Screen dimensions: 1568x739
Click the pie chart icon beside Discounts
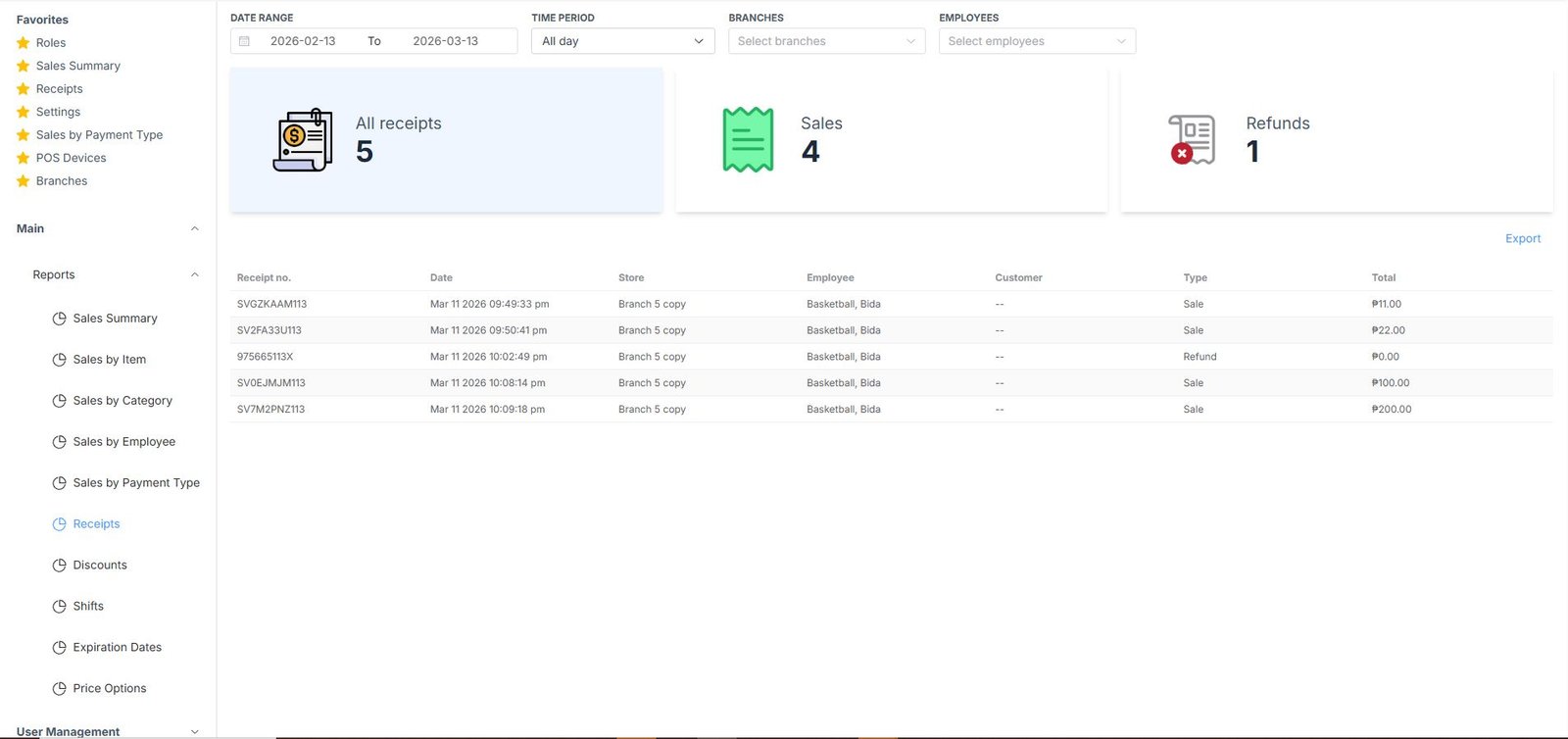(59, 566)
